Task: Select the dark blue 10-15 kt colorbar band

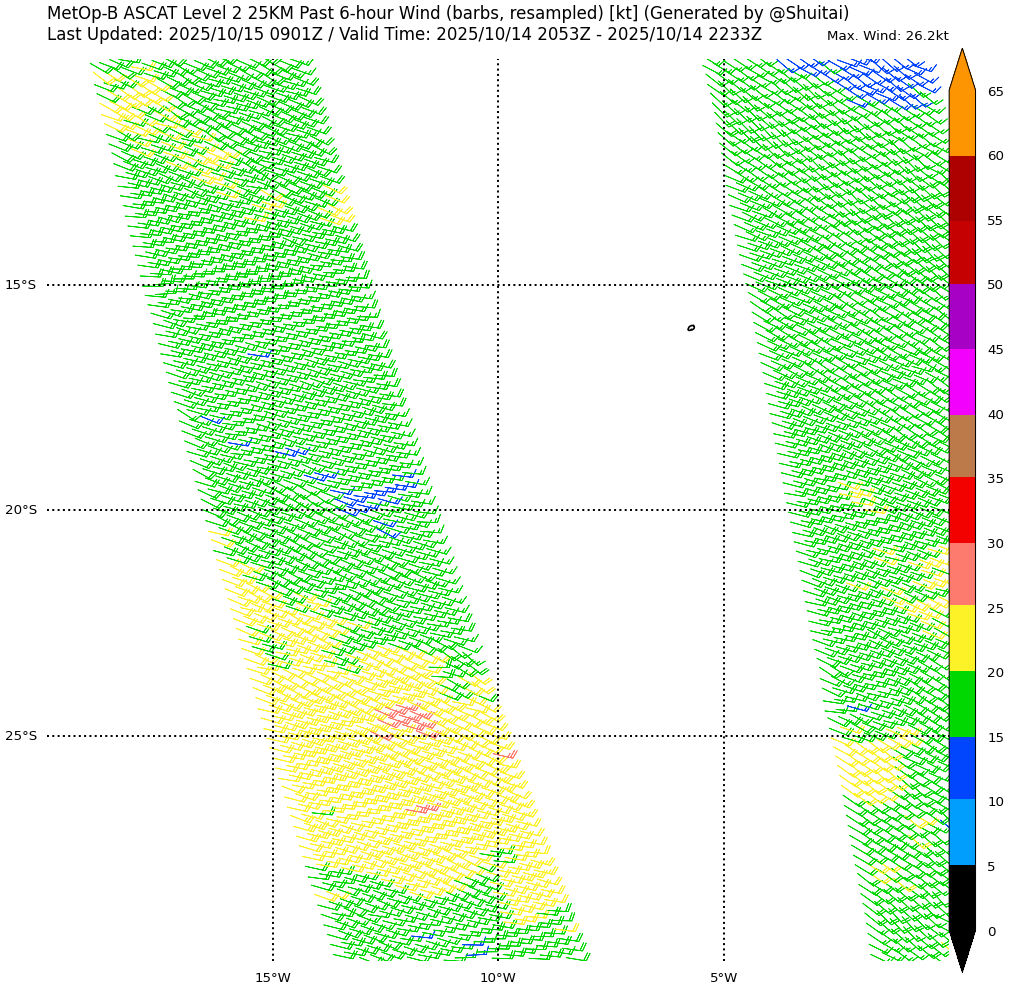Action: coord(961,768)
